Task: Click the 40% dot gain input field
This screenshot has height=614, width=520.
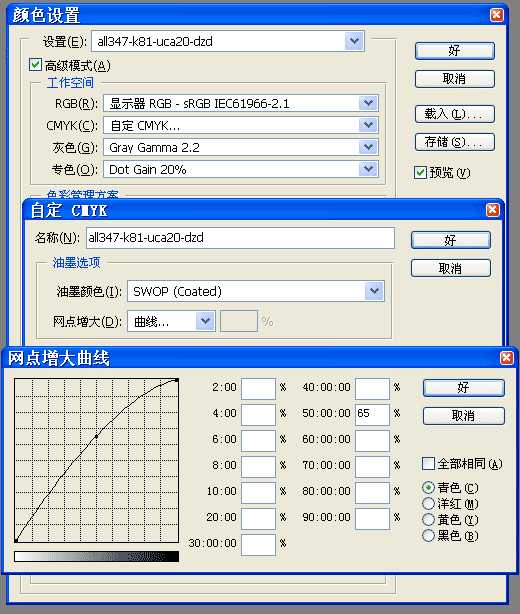Action: (x=372, y=388)
